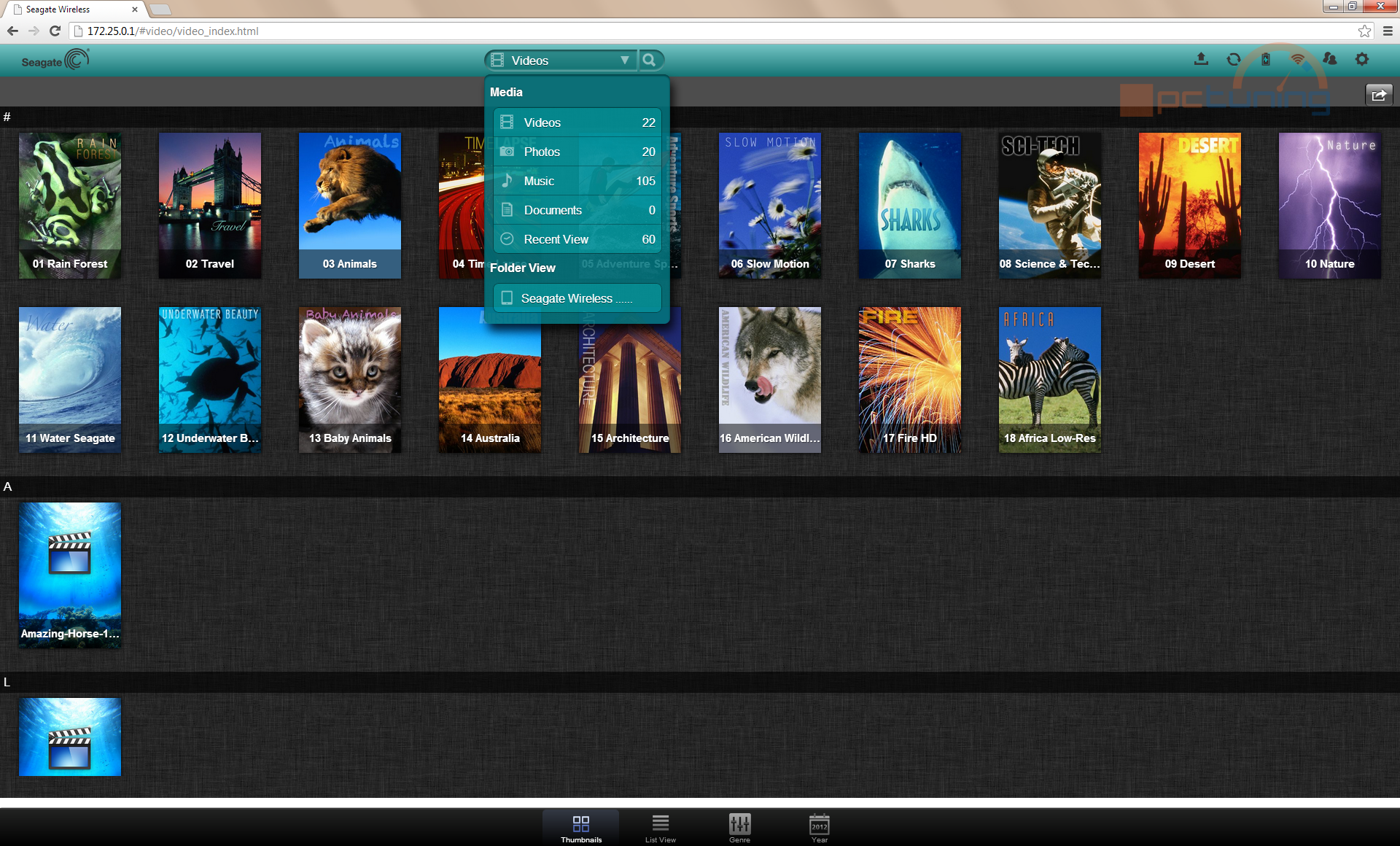Open the settings gear icon
This screenshot has height=846, width=1400.
point(1362,59)
